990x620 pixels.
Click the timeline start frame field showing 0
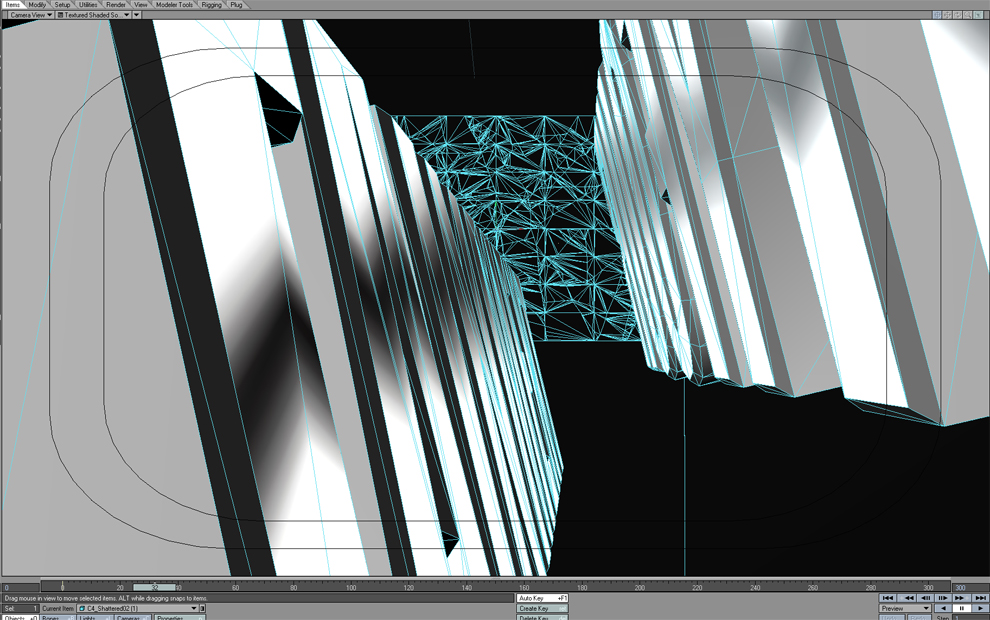(21, 587)
